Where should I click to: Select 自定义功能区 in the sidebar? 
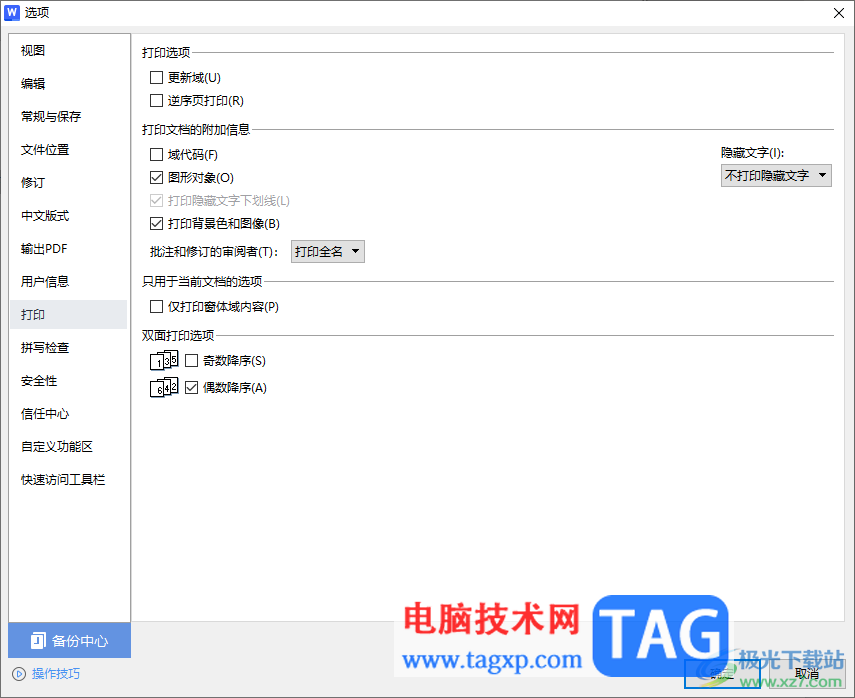tap(69, 447)
